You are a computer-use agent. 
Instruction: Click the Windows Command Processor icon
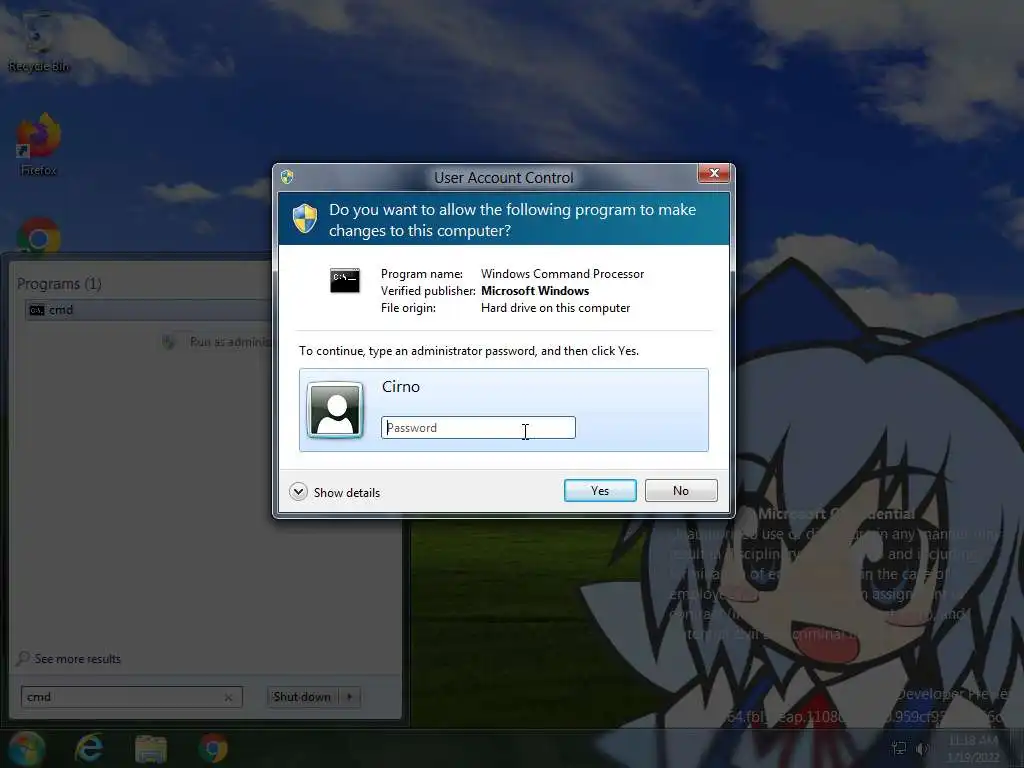tap(345, 280)
